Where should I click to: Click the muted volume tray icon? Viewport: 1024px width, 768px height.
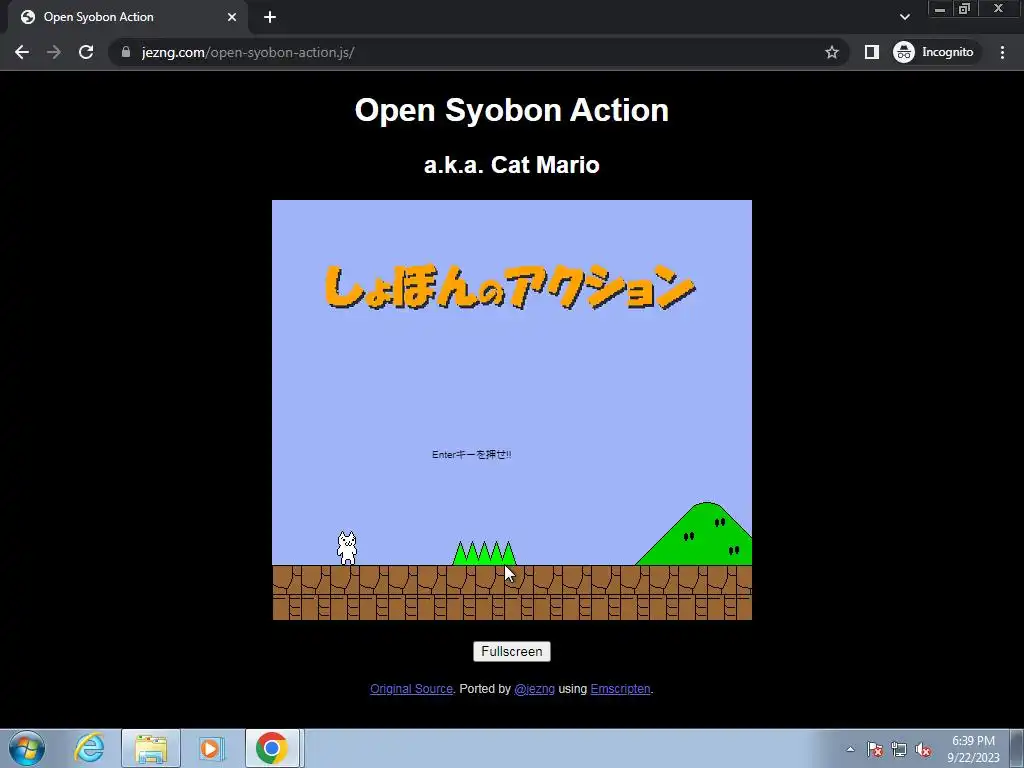(923, 749)
